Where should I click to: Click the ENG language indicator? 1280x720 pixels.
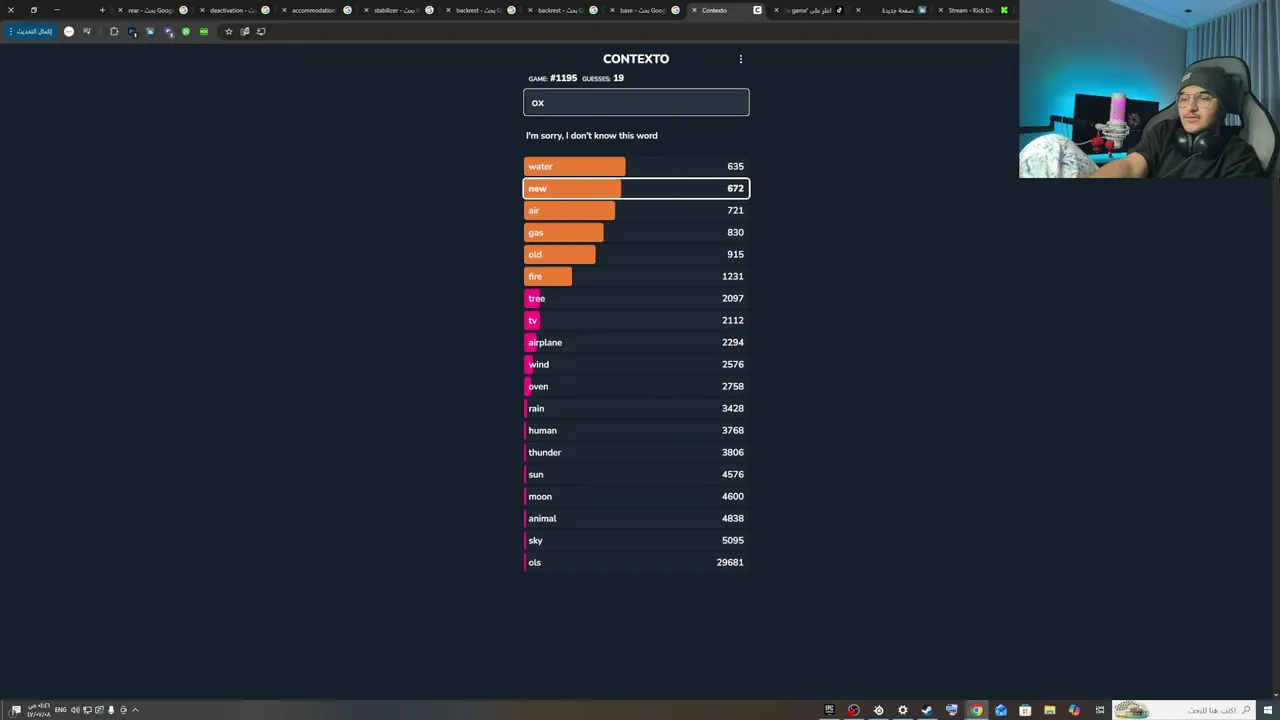[60, 710]
